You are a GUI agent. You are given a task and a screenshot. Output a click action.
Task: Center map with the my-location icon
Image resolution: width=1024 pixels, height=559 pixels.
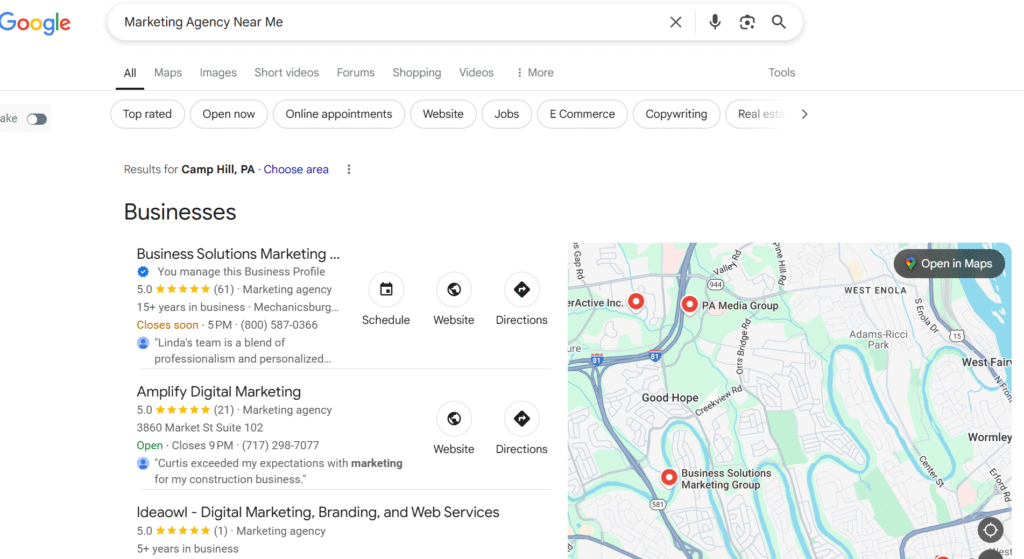(x=990, y=530)
